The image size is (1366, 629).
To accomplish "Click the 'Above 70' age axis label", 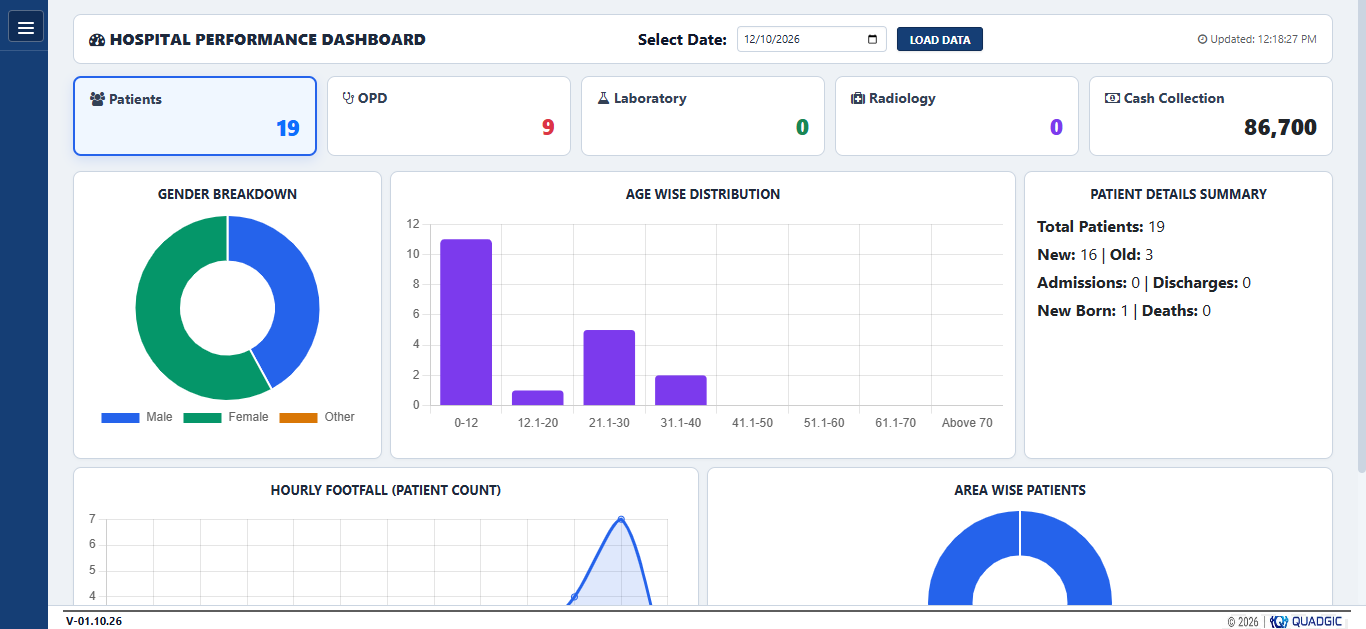I will [x=967, y=423].
